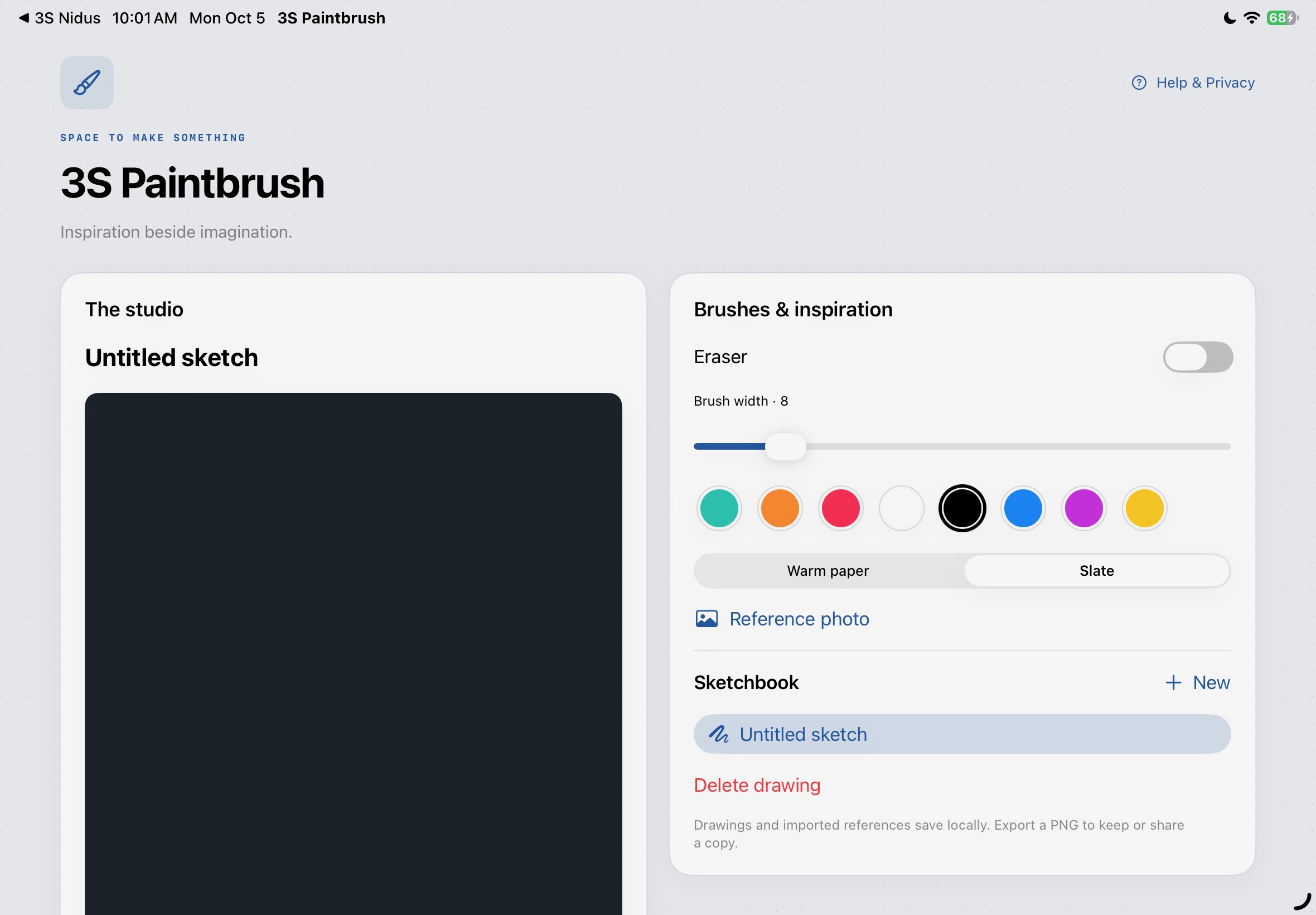Click the scribble icon on Untitled sketch row
This screenshot has height=915, width=1316.
718,734
